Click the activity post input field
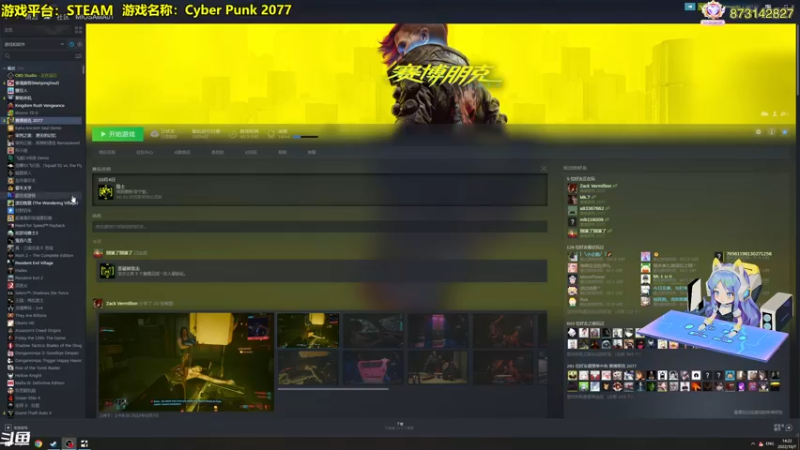 pyautogui.click(x=319, y=227)
